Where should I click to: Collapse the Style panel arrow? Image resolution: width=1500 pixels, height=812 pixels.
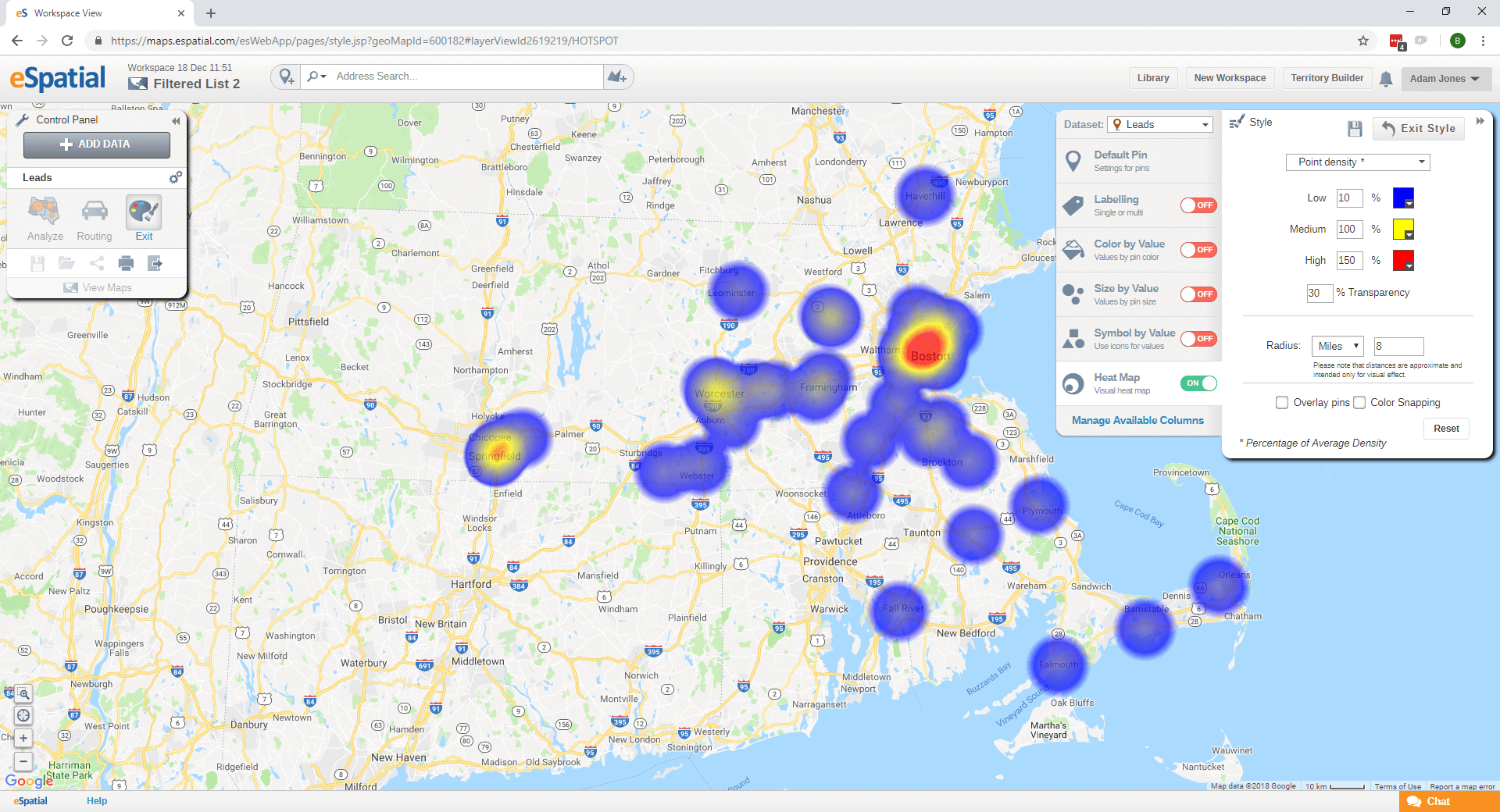coord(1480,121)
